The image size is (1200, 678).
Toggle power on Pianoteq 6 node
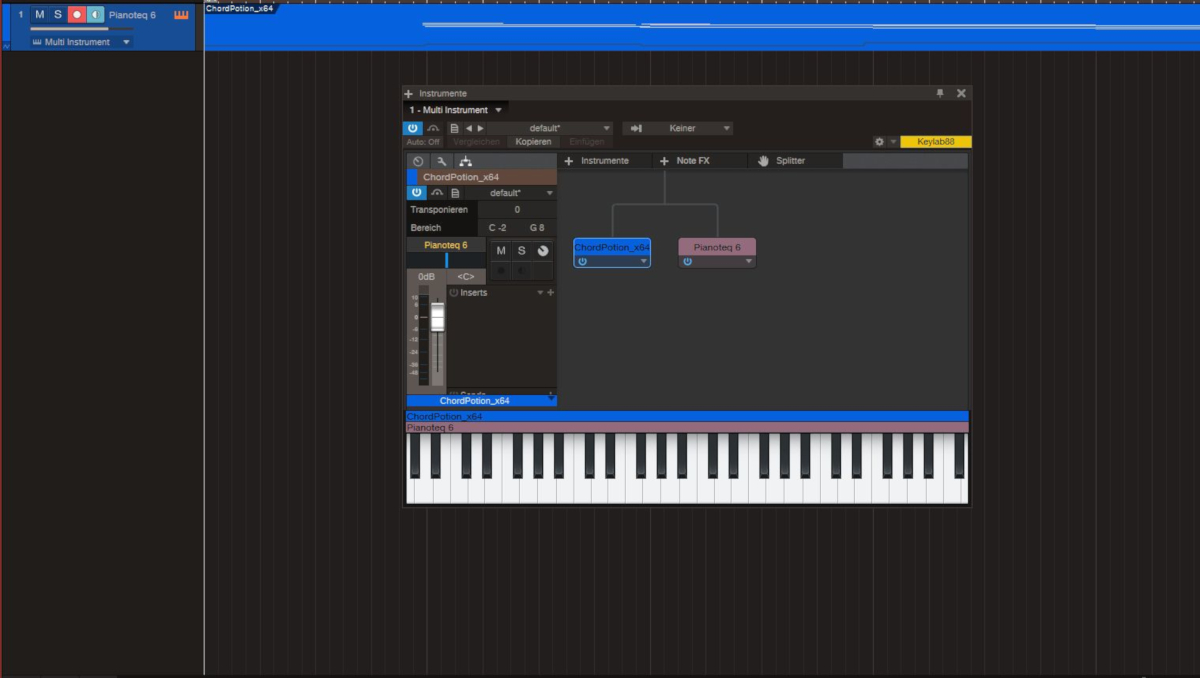(x=687, y=261)
